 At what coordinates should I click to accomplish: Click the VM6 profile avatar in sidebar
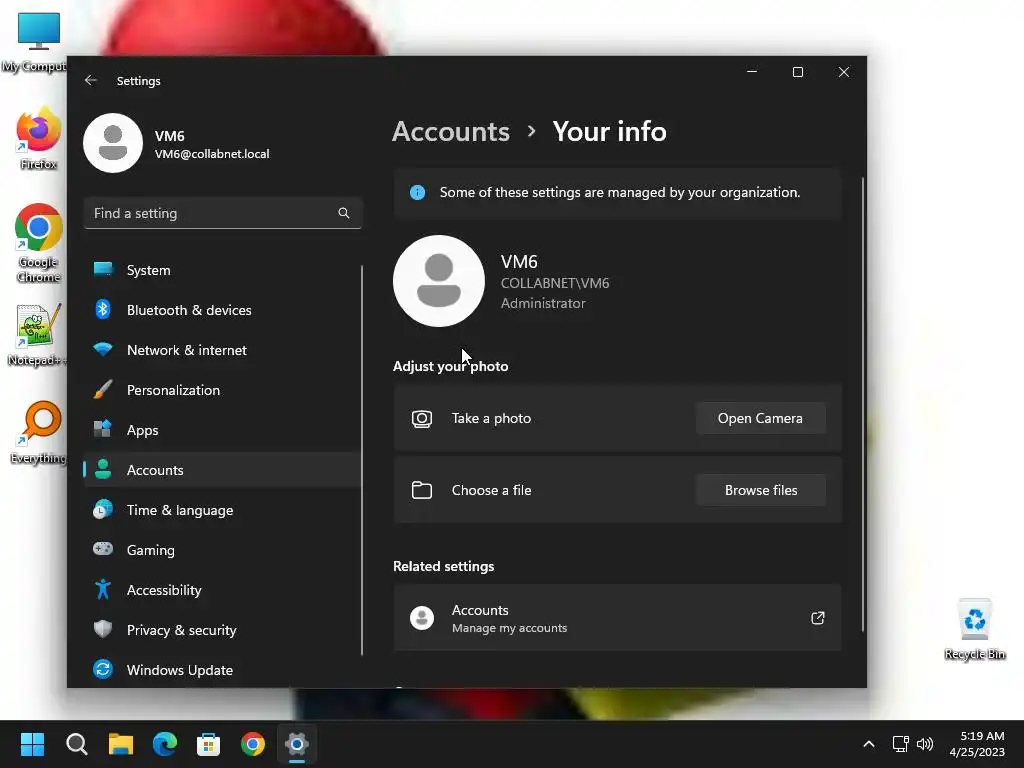point(113,143)
